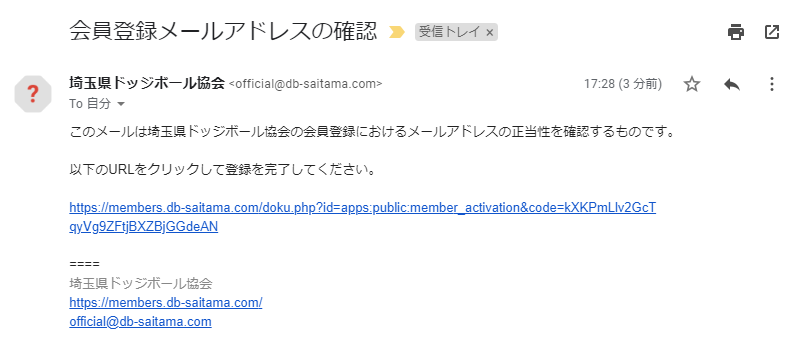Open the three-dot more options menu
The width and height of the screenshot is (792, 361).
(771, 84)
